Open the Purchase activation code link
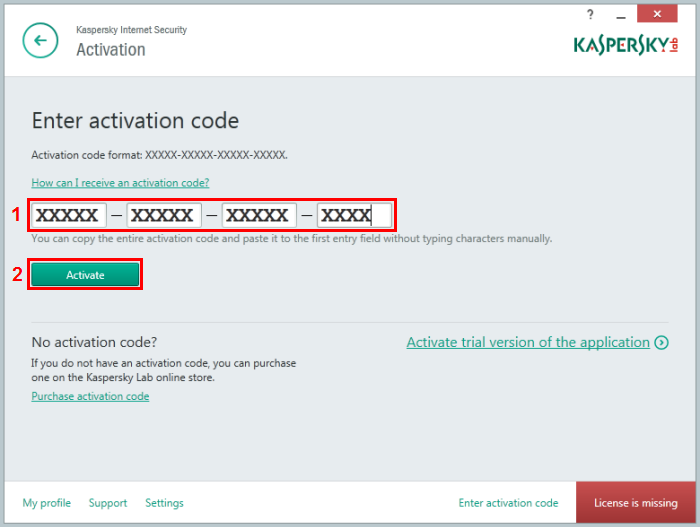Screen dimensions: 700x527 (x=90, y=396)
